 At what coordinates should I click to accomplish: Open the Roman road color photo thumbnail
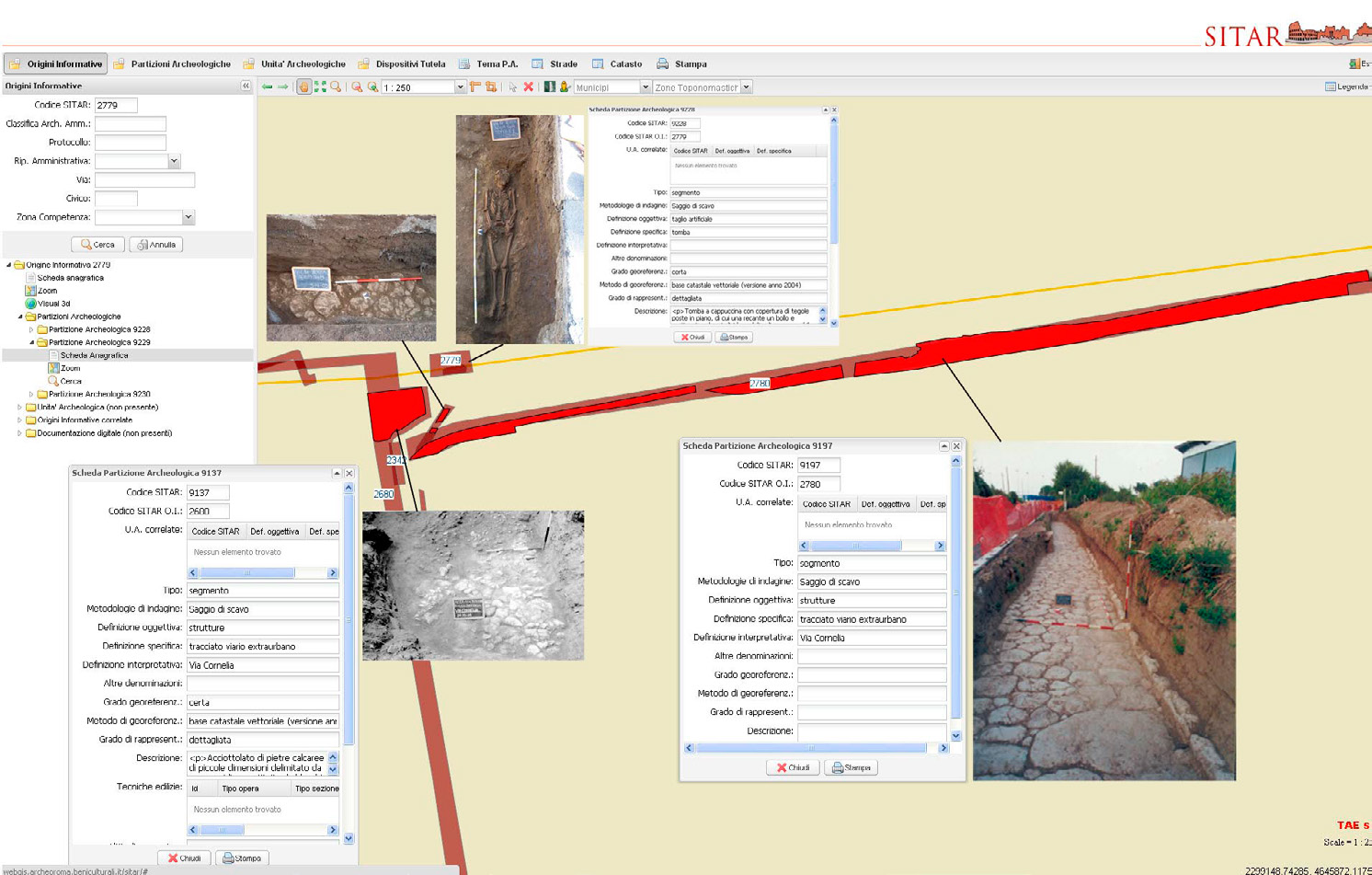tap(1104, 610)
